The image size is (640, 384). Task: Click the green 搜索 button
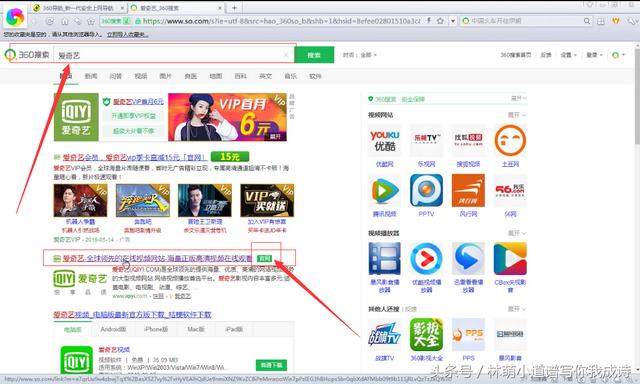point(314,55)
